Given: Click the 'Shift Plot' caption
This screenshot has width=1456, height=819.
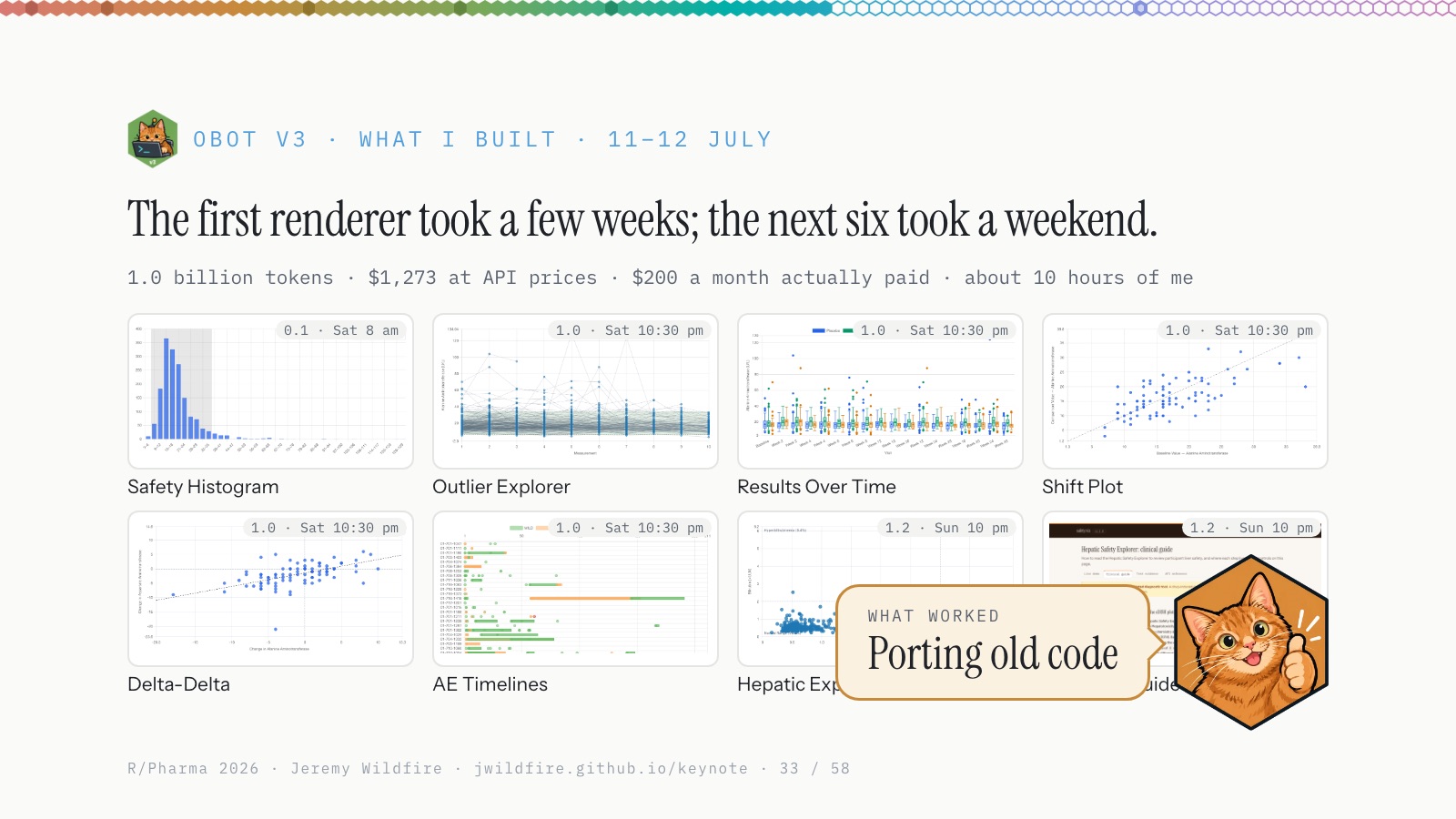Looking at the screenshot, I should (x=1082, y=487).
